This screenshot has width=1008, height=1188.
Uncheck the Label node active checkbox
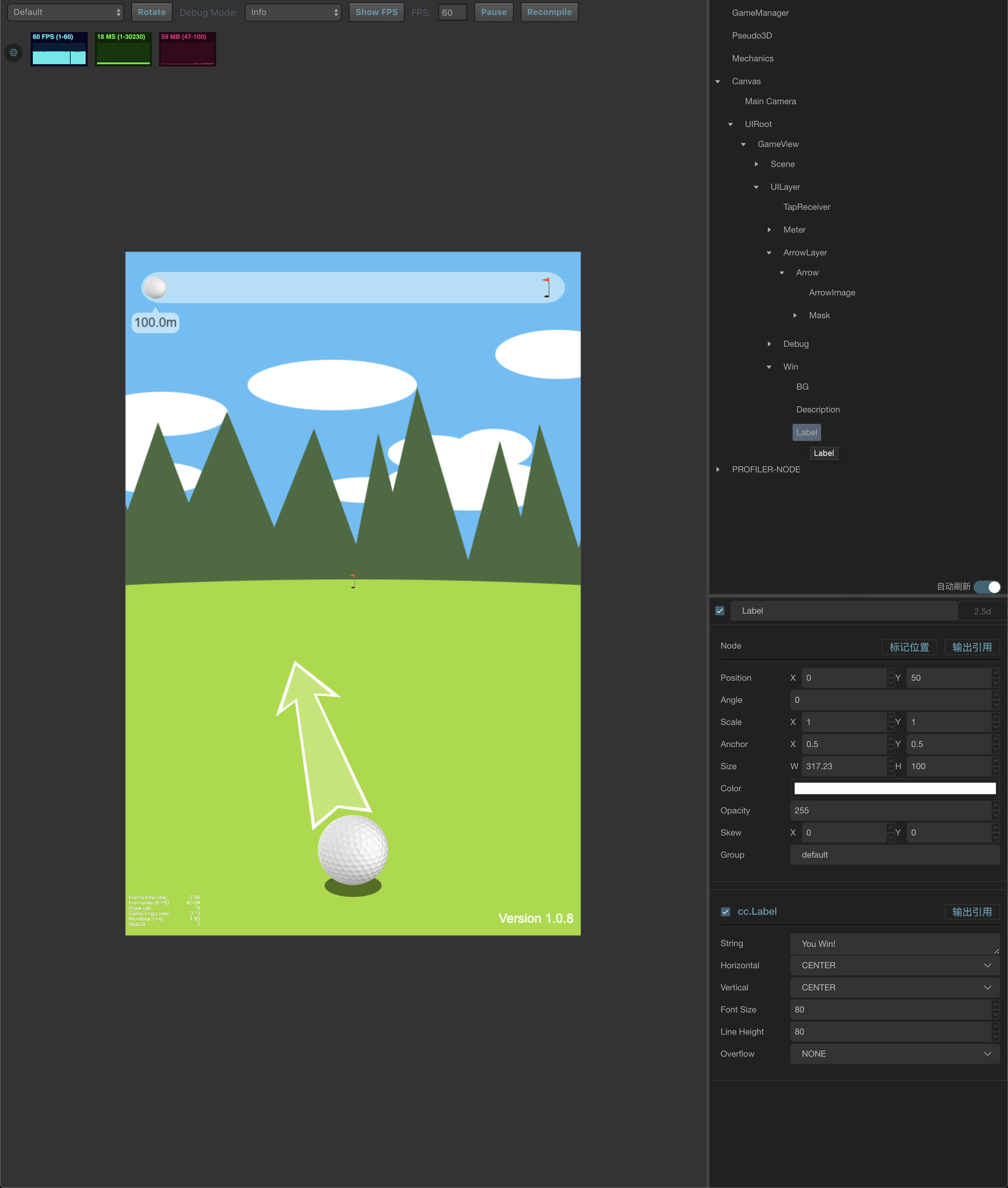[x=720, y=611]
